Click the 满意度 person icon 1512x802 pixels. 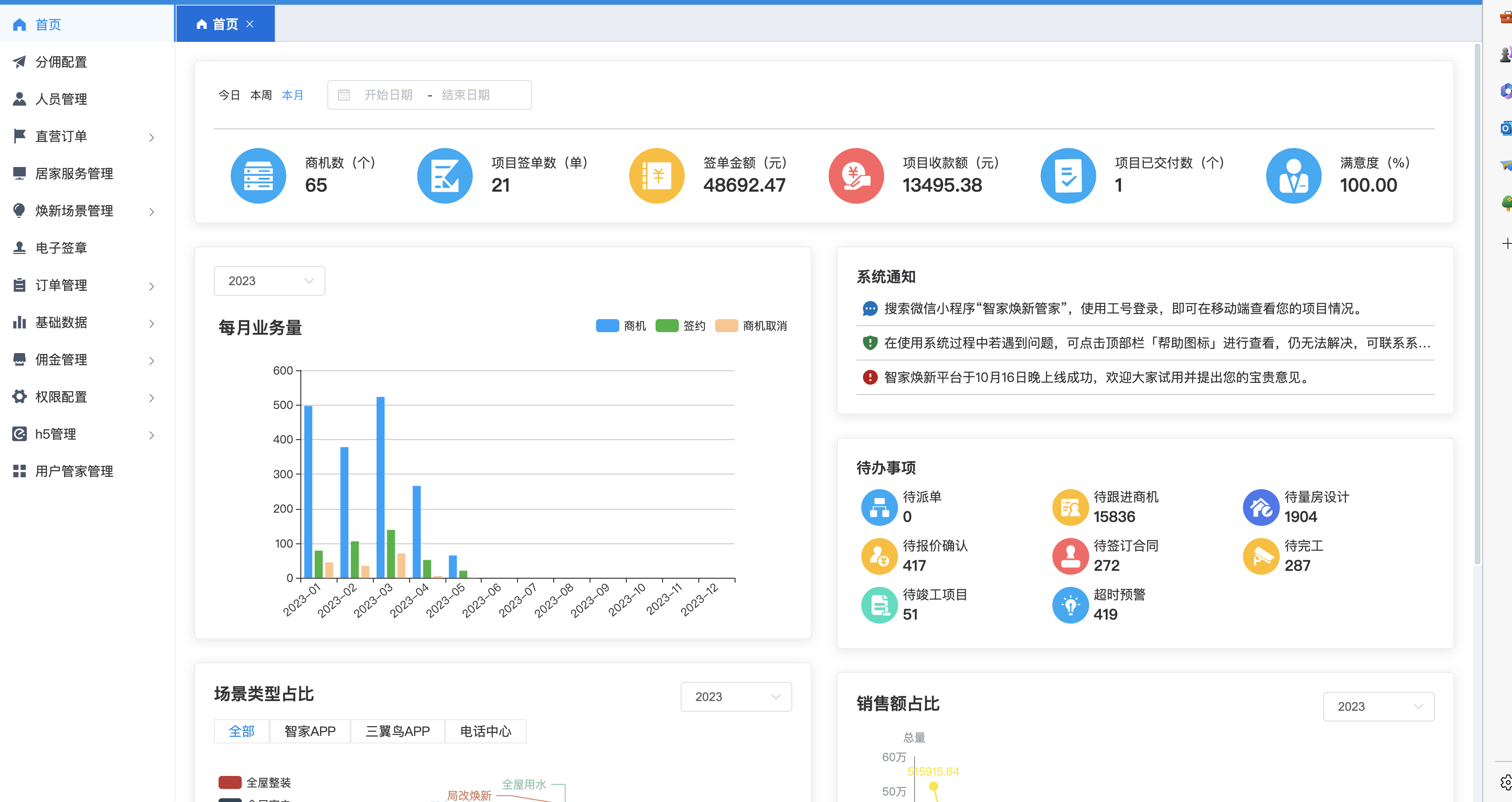(1293, 175)
